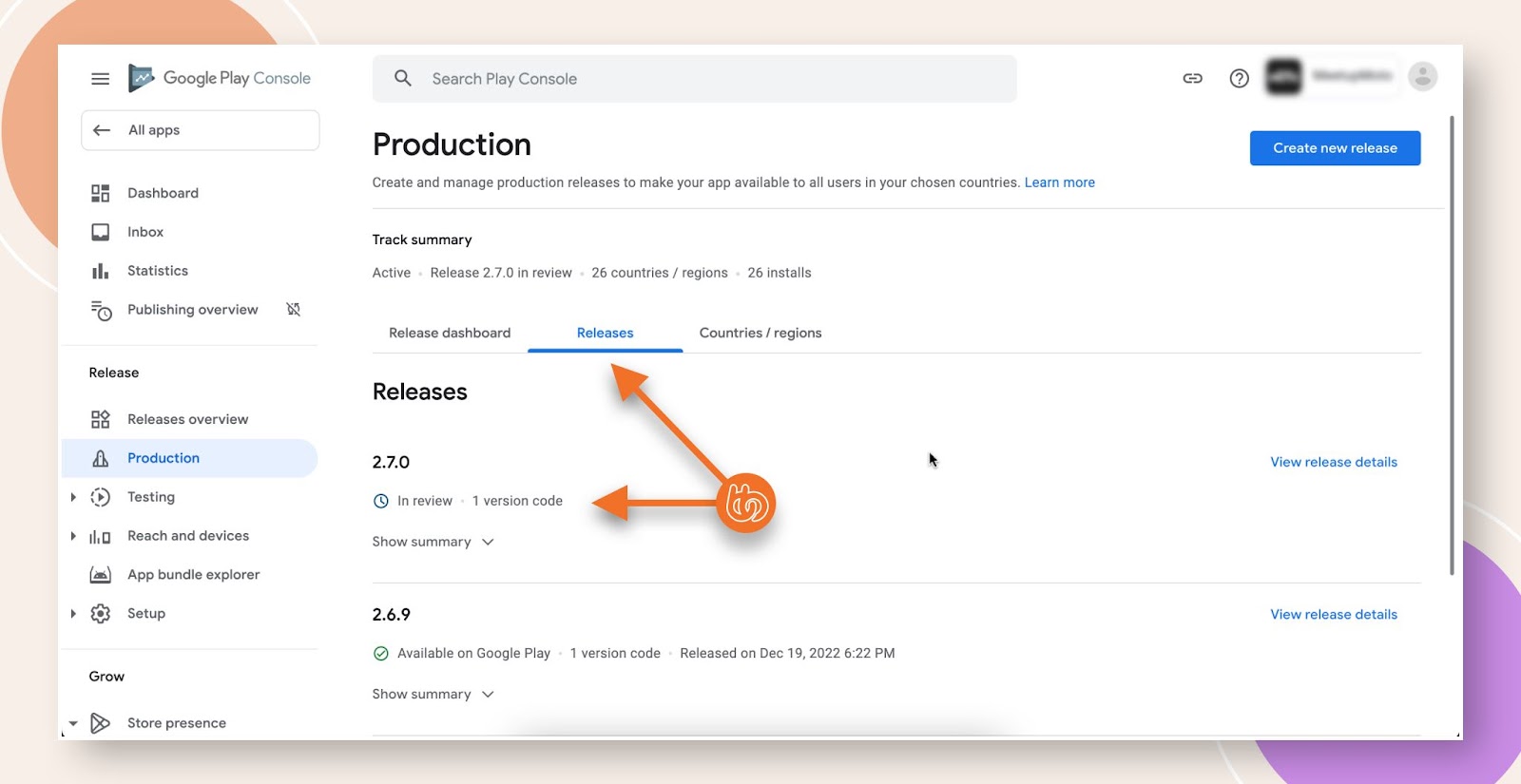Viewport: 1521px width, 784px height.
Task: Open the Countries / regions tab
Action: (x=760, y=333)
